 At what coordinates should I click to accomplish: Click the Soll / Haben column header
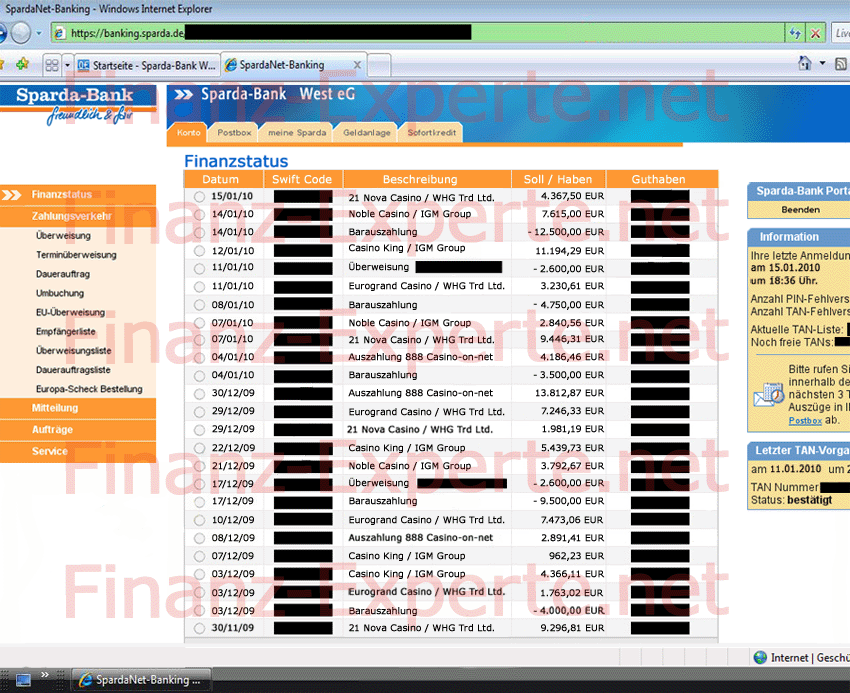tap(558, 179)
